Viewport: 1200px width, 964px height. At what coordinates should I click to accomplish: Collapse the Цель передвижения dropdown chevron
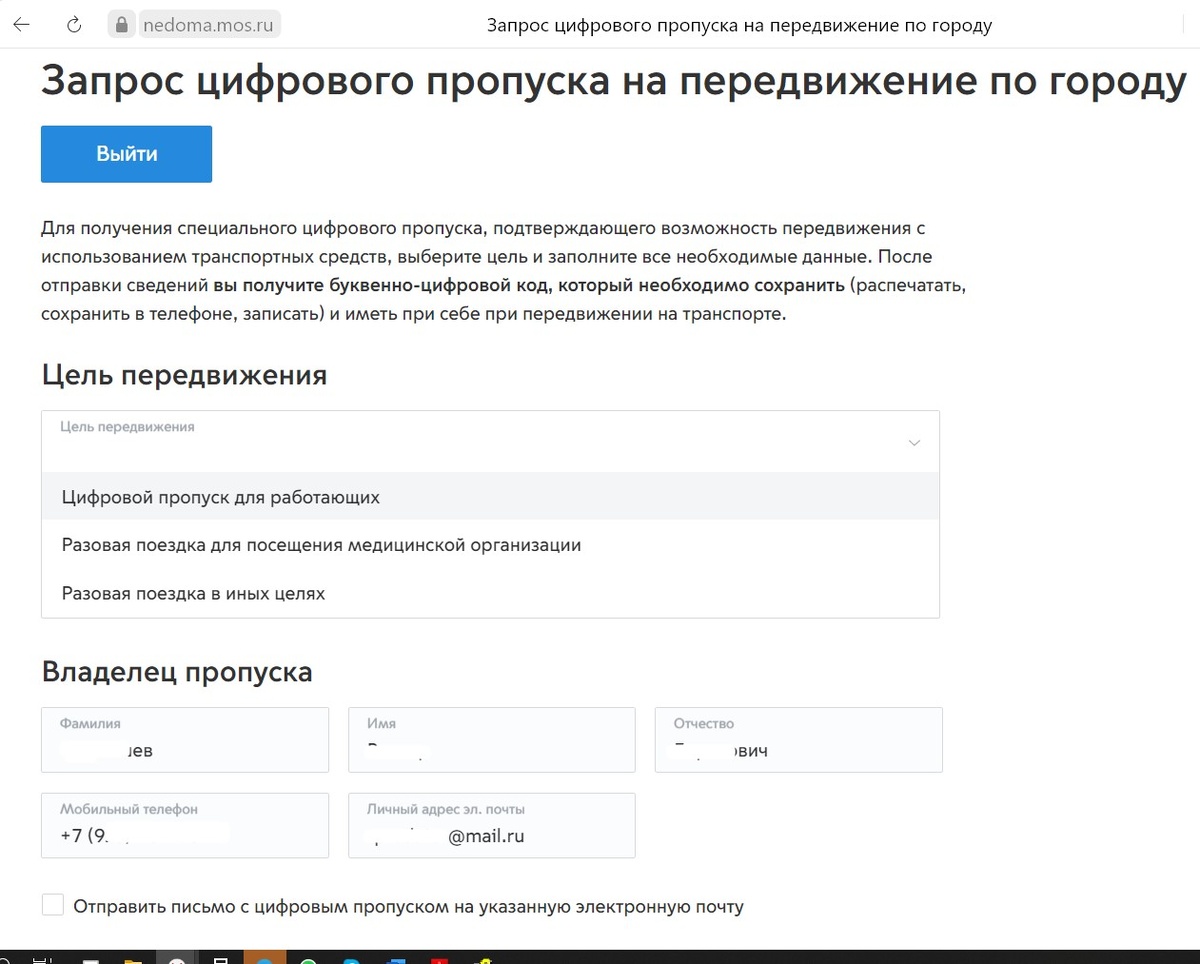[x=913, y=442]
